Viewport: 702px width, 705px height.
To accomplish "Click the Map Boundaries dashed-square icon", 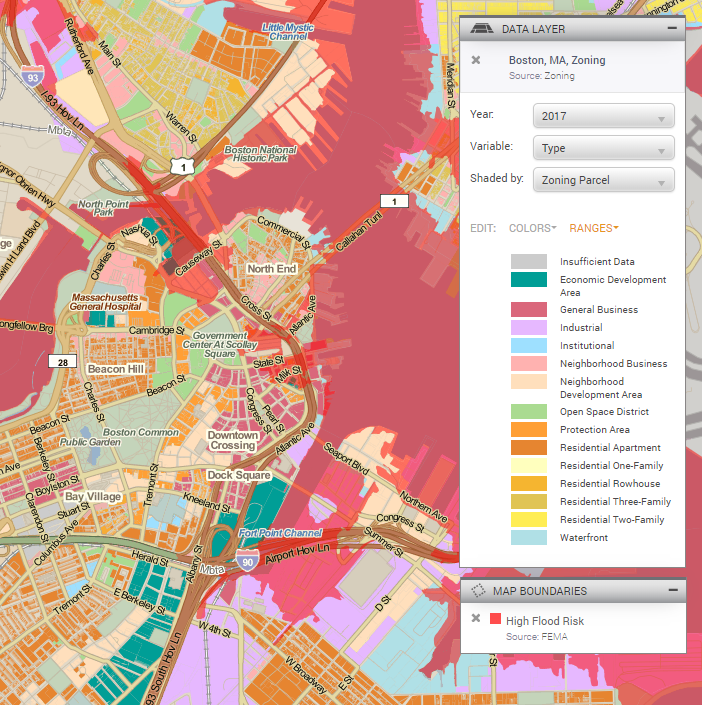I will pos(478,590).
